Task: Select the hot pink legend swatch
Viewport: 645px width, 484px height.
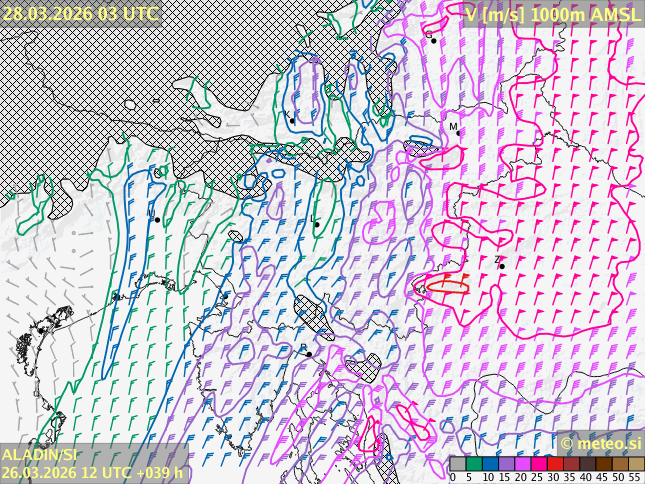Action: coord(538,464)
